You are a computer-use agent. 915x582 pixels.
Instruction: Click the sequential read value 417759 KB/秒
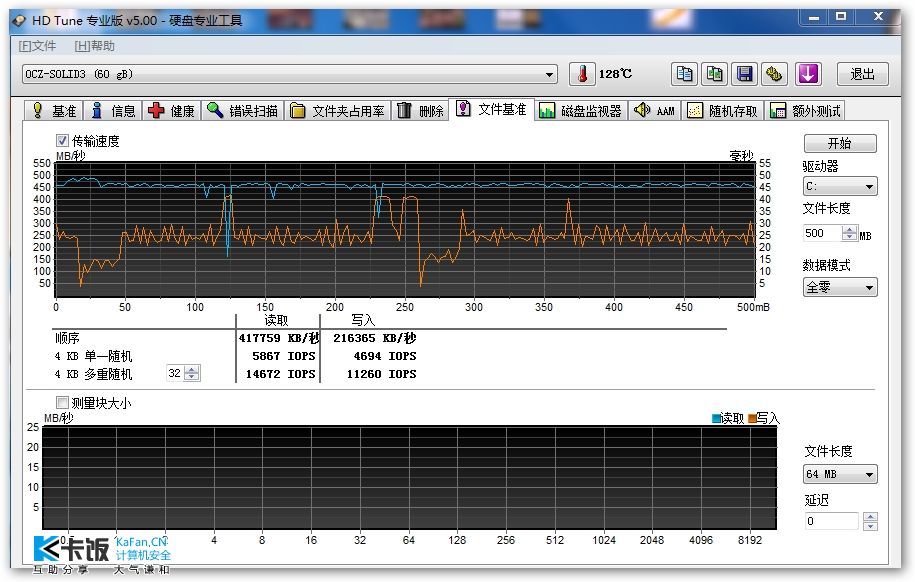click(278, 338)
